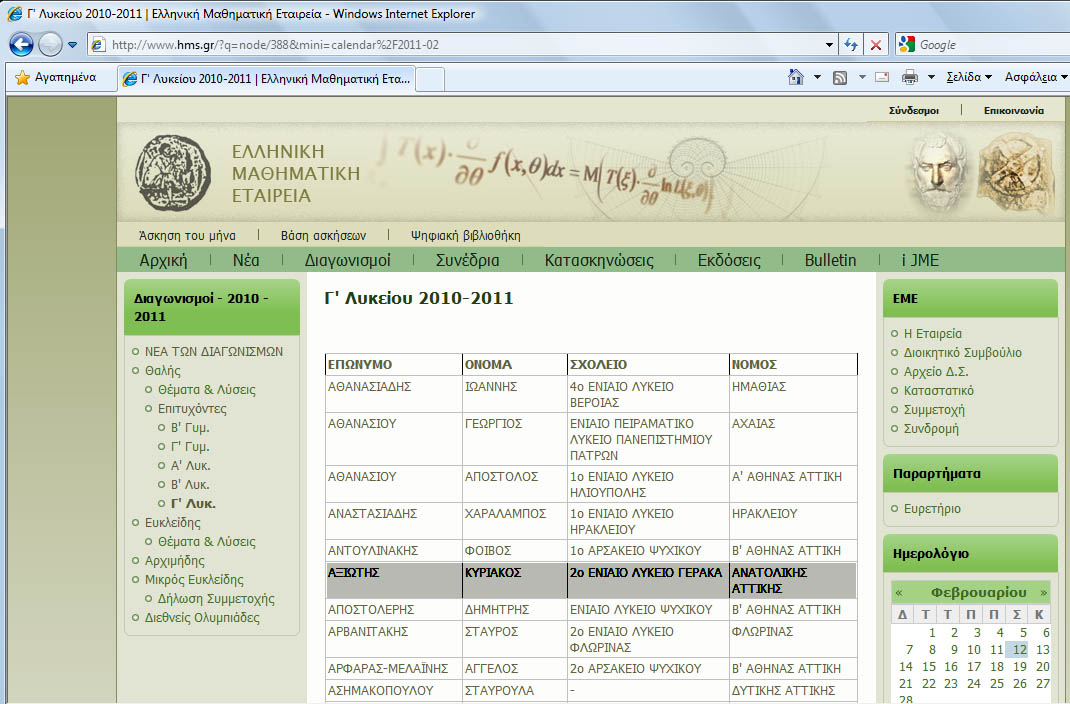1070x704 pixels.
Task: Click the Σύνδεσμοι link at top
Action: 914,111
